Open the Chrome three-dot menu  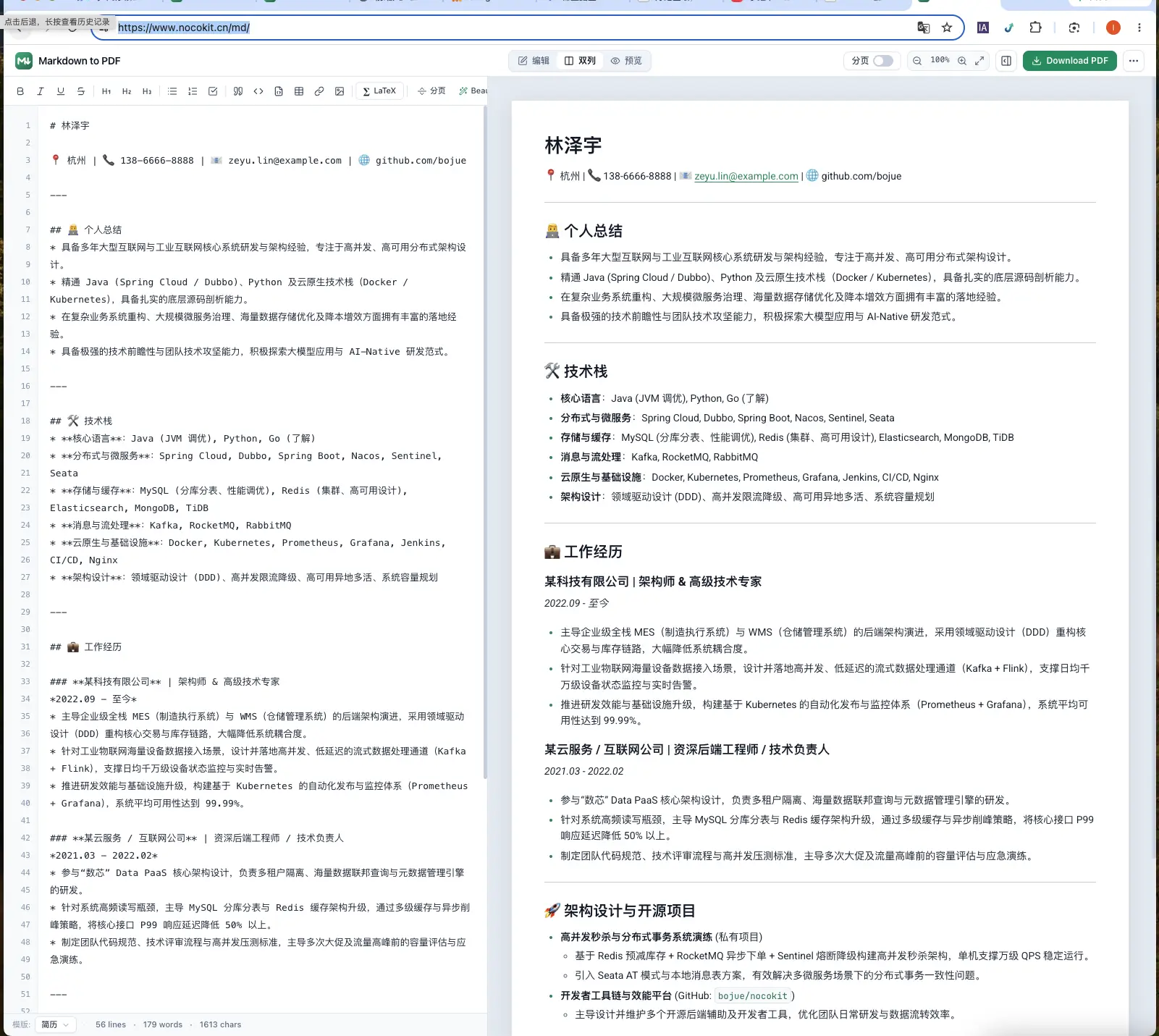(x=1139, y=28)
